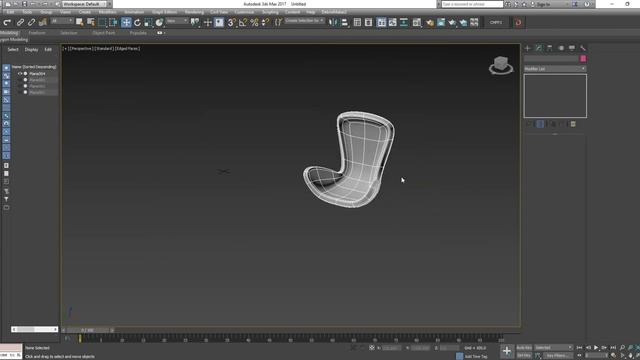Toggle the Scene Explorer icon

357,22
